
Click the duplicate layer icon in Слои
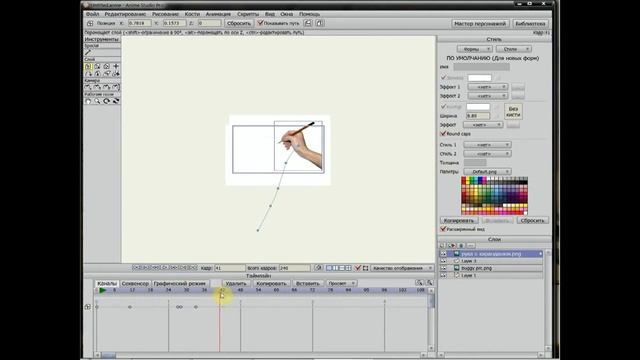click(x=452, y=246)
